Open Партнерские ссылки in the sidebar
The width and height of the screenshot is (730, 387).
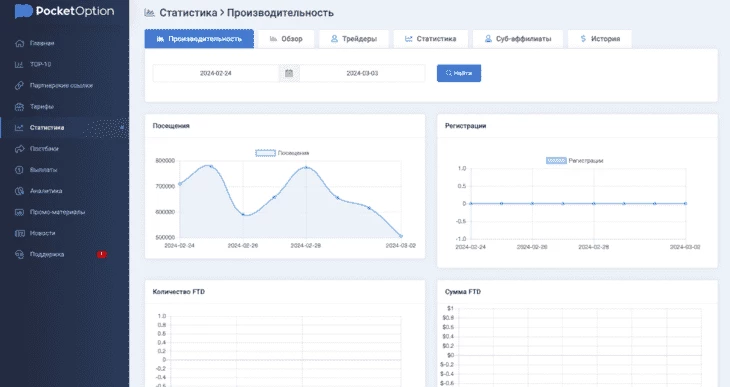(61, 85)
